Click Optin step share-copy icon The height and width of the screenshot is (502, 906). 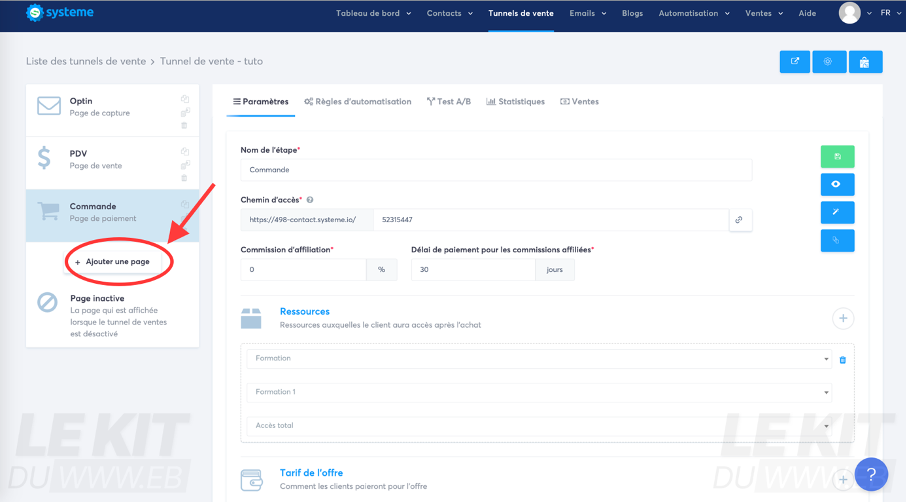(185, 112)
